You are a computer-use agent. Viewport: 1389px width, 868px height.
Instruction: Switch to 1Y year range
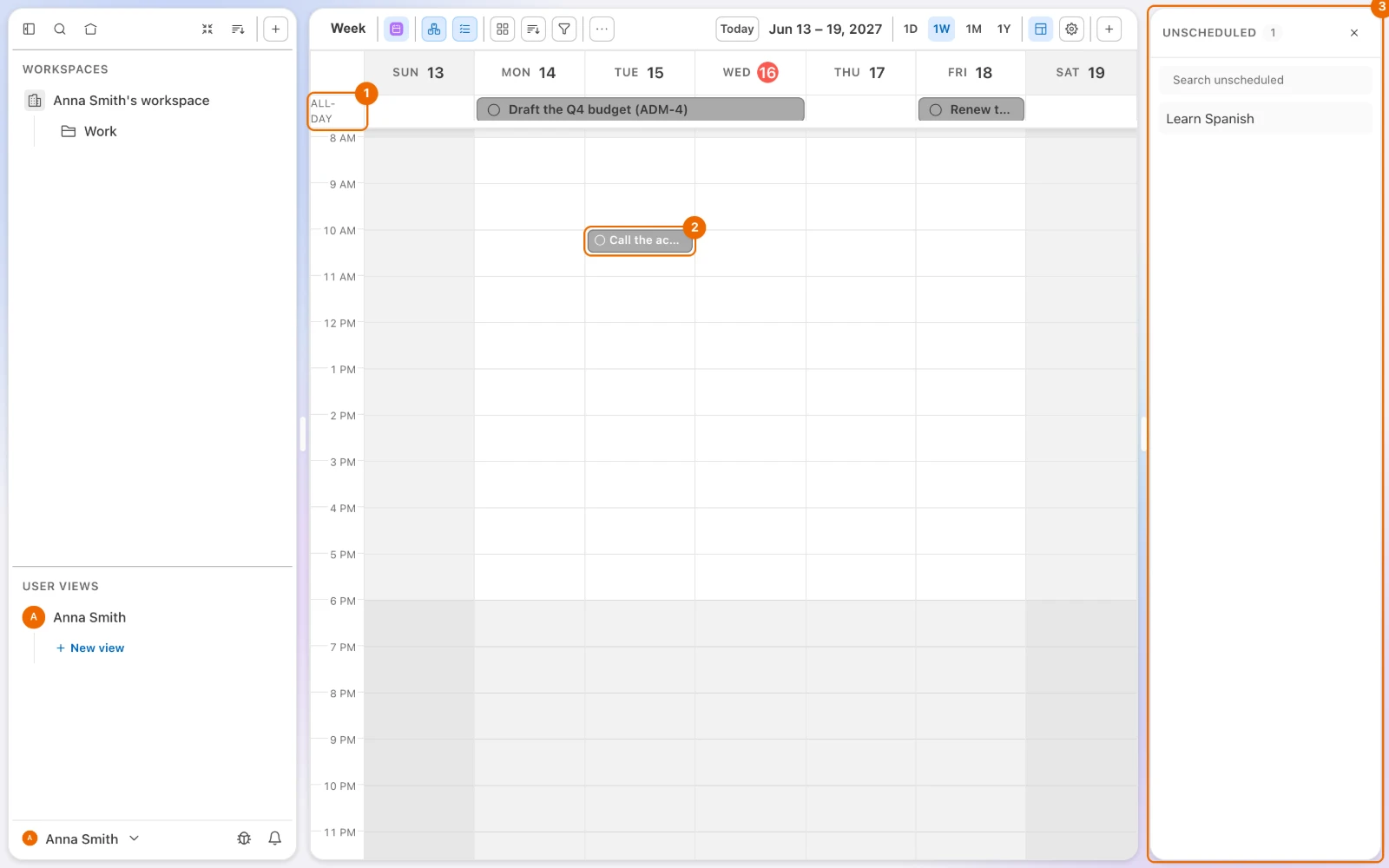tap(1004, 29)
